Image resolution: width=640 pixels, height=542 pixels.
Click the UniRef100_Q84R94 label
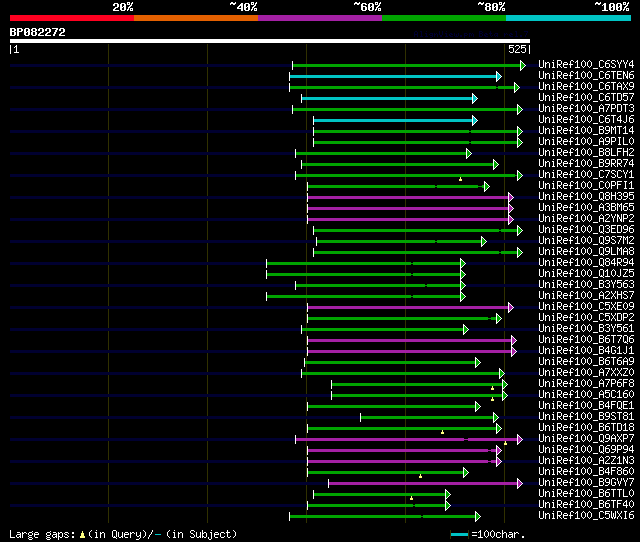(586, 263)
